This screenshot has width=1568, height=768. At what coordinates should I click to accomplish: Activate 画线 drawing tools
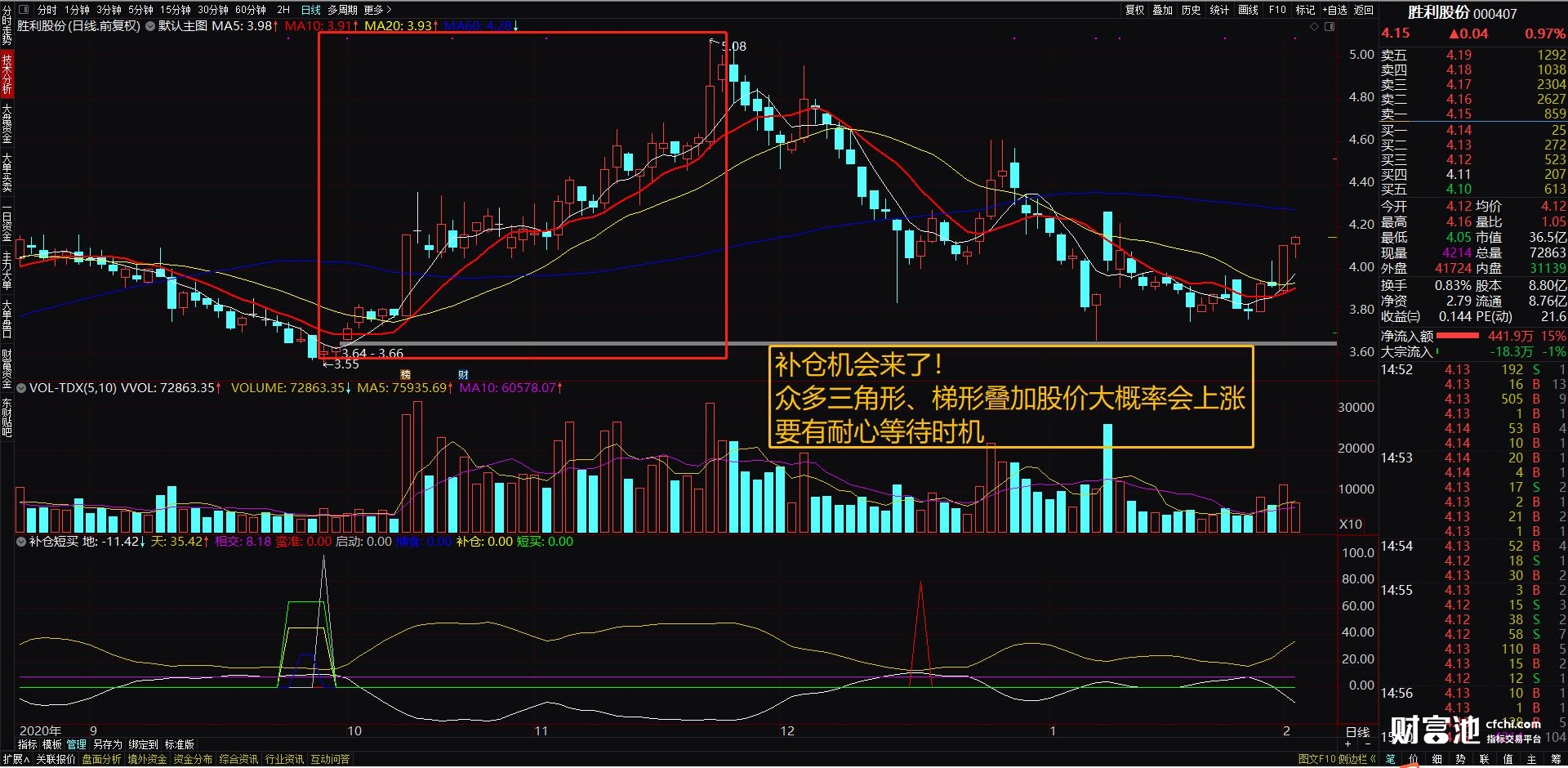point(1249,10)
